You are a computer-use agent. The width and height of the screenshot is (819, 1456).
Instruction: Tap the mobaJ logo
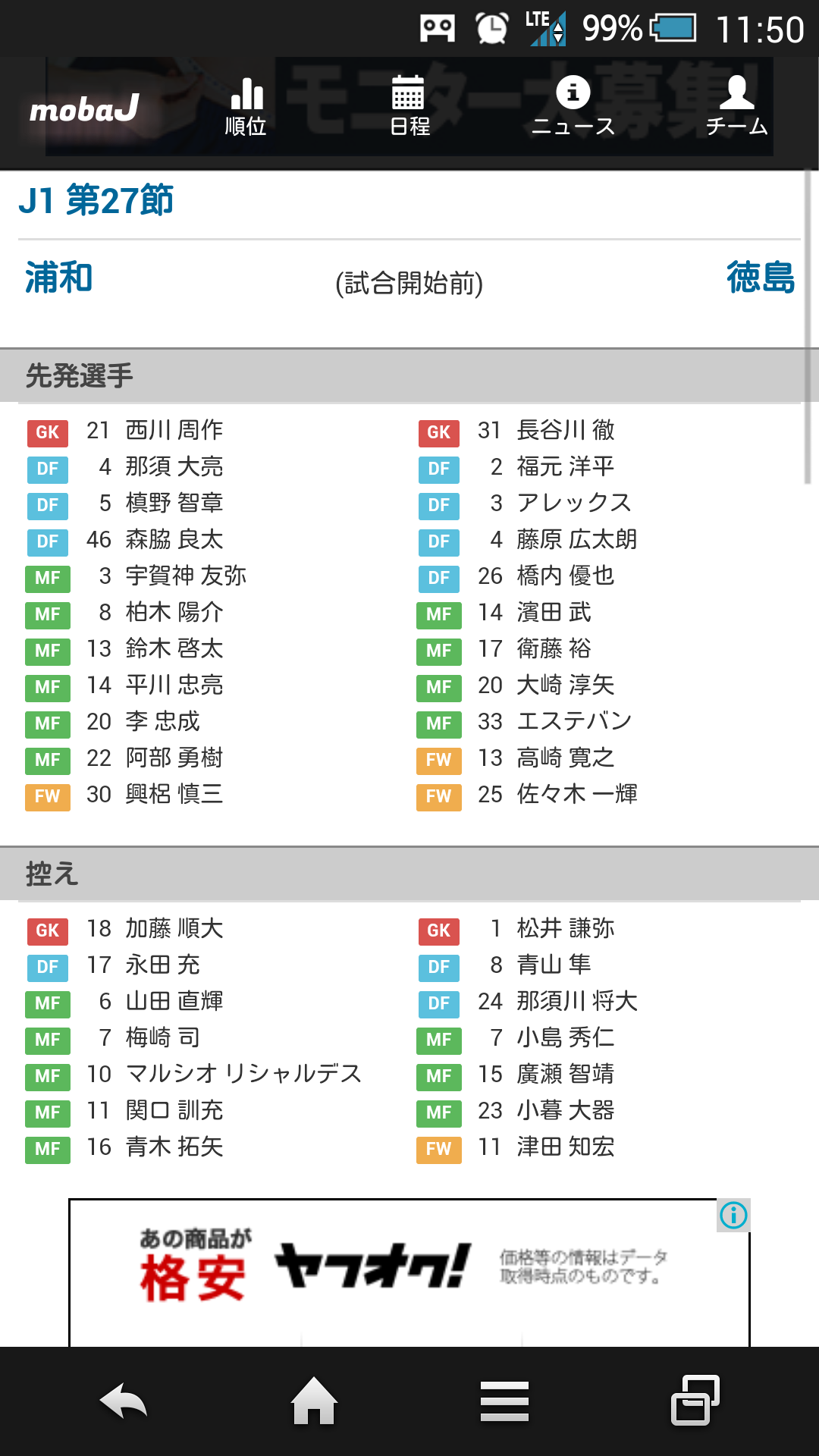pyautogui.click(x=84, y=110)
